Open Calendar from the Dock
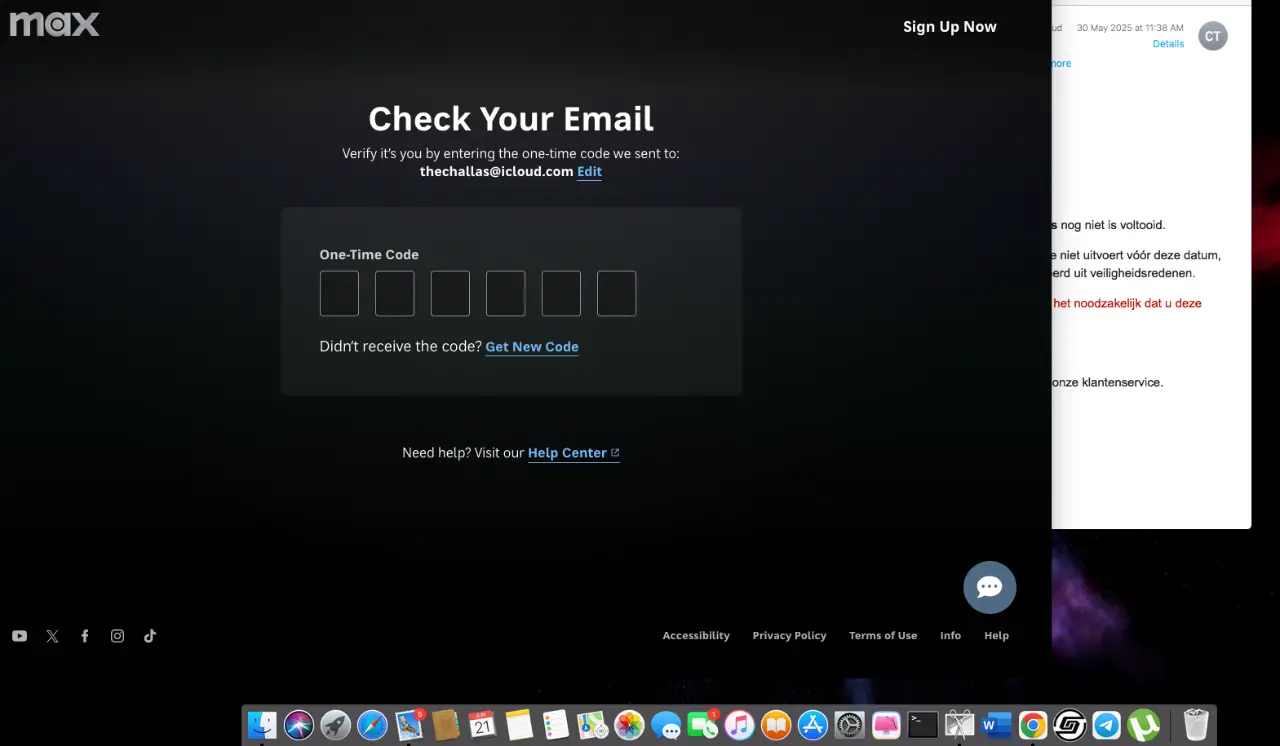Screen dimensions: 1280x746 482,724
